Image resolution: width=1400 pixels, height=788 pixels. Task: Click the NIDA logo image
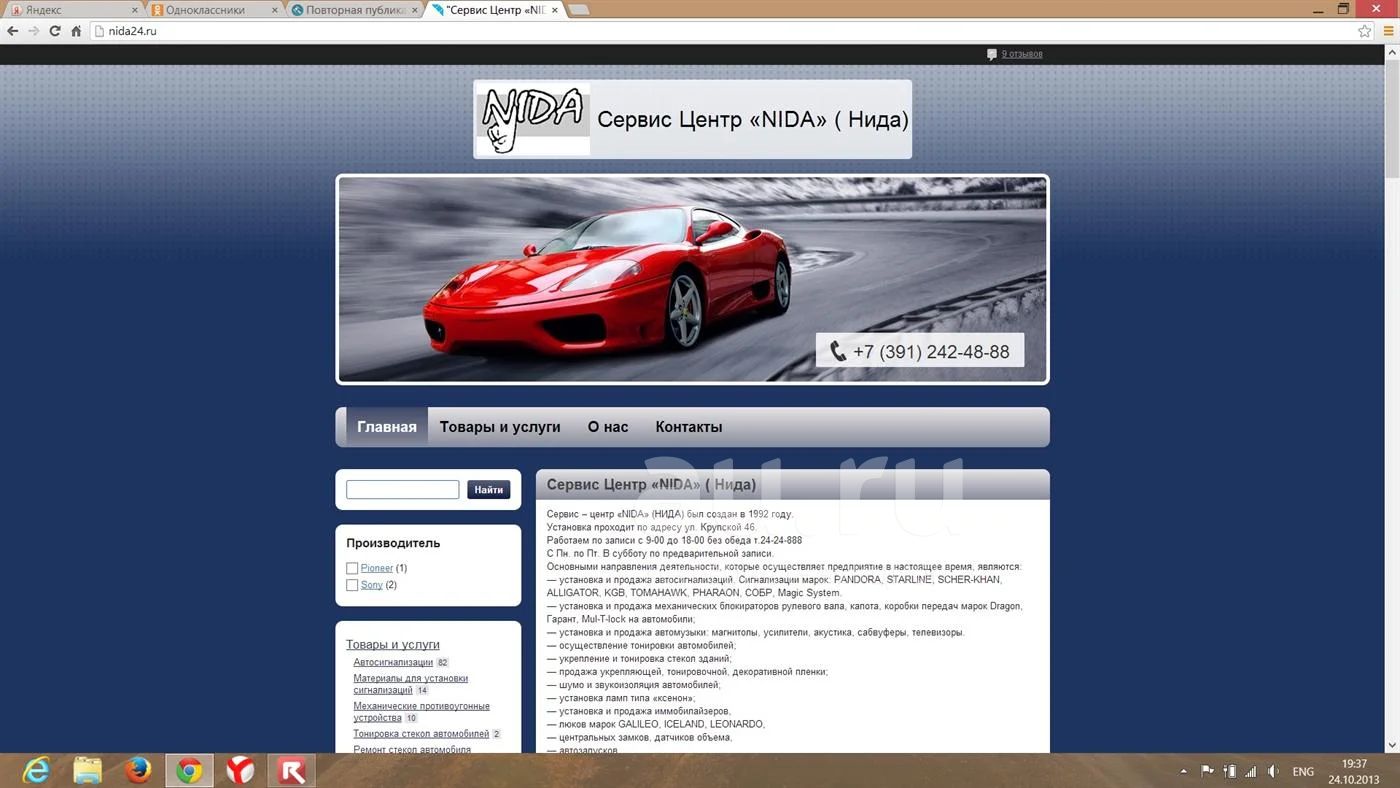[x=533, y=120]
